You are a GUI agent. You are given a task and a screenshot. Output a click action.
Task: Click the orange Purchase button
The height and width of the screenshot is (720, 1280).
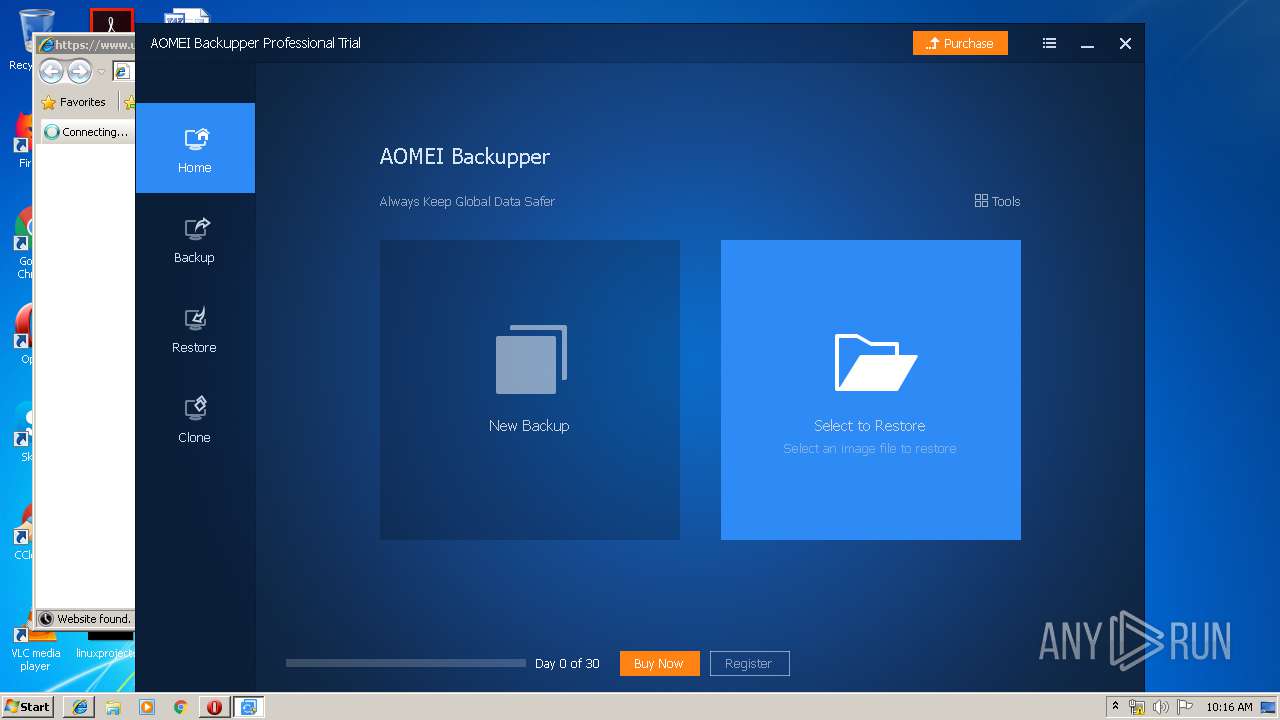[960, 43]
